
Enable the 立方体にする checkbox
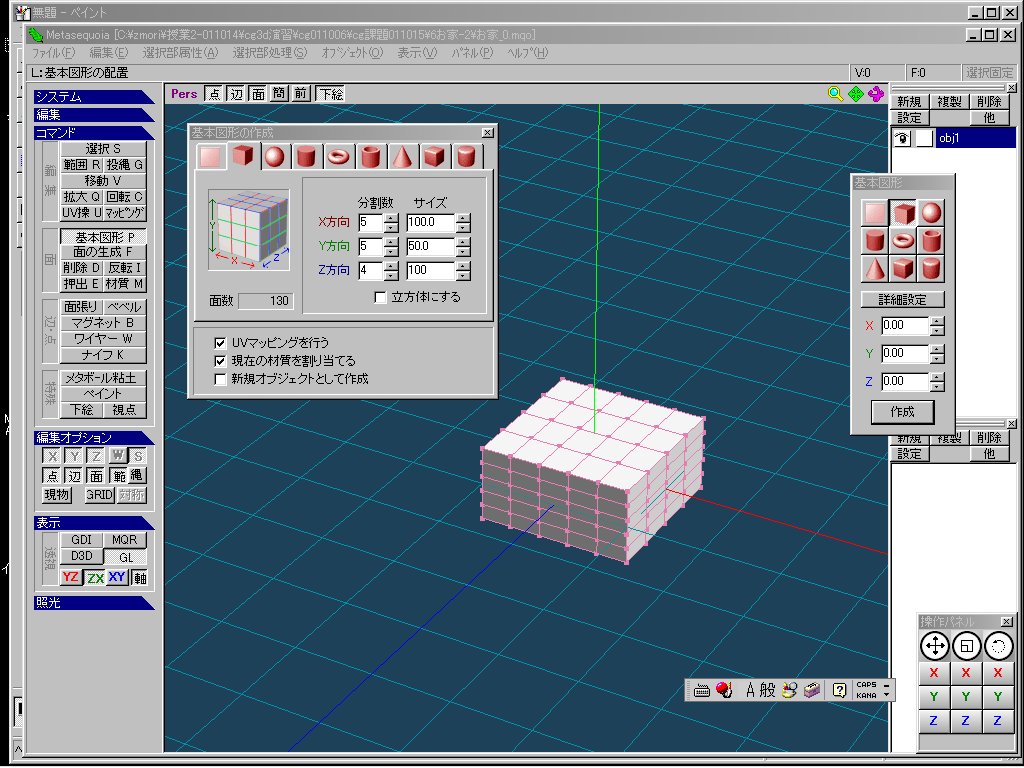coord(380,298)
